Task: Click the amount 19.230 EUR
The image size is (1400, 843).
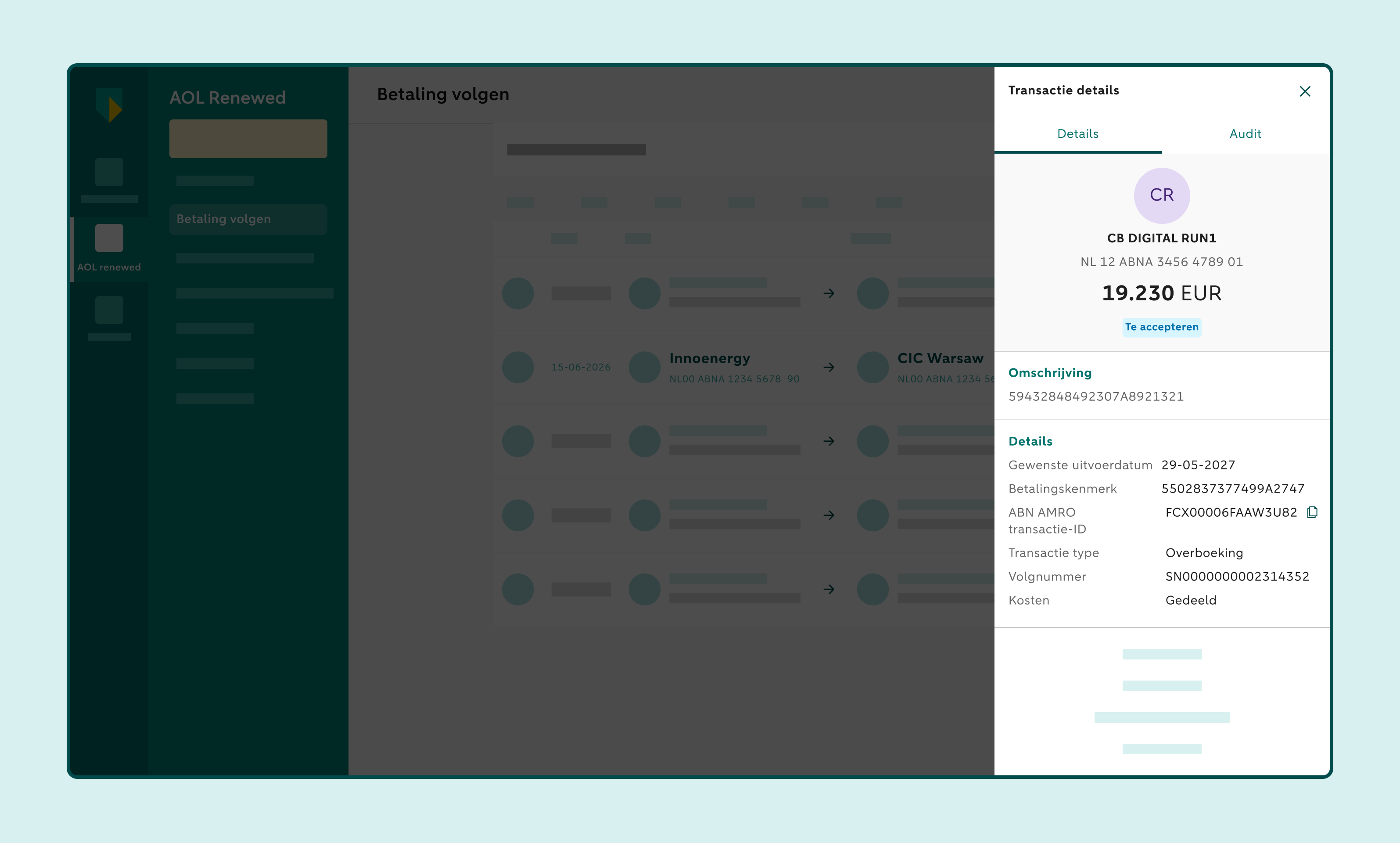Action: coord(1162,293)
